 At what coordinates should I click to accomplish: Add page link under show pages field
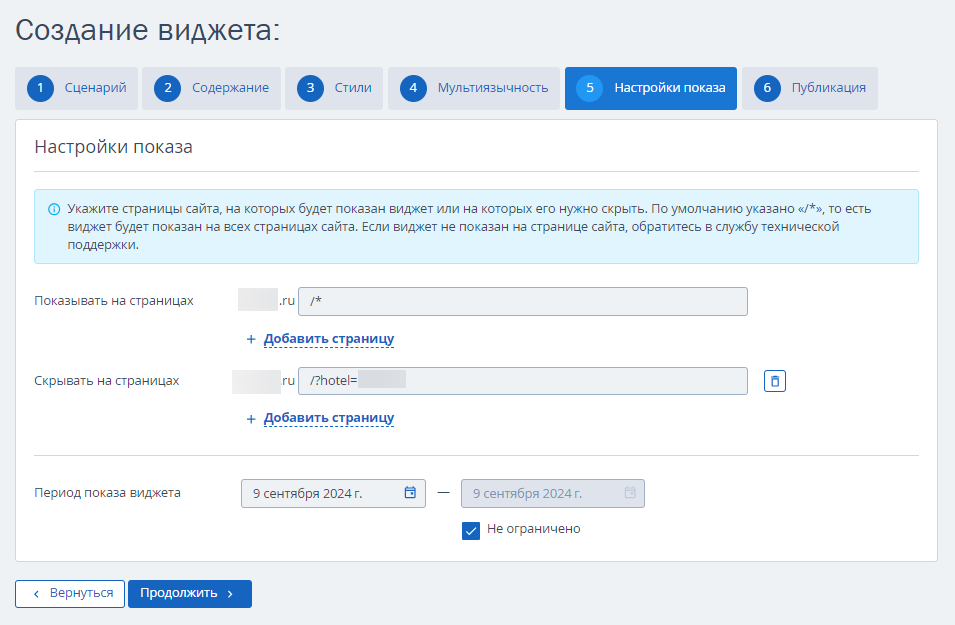[329, 339]
